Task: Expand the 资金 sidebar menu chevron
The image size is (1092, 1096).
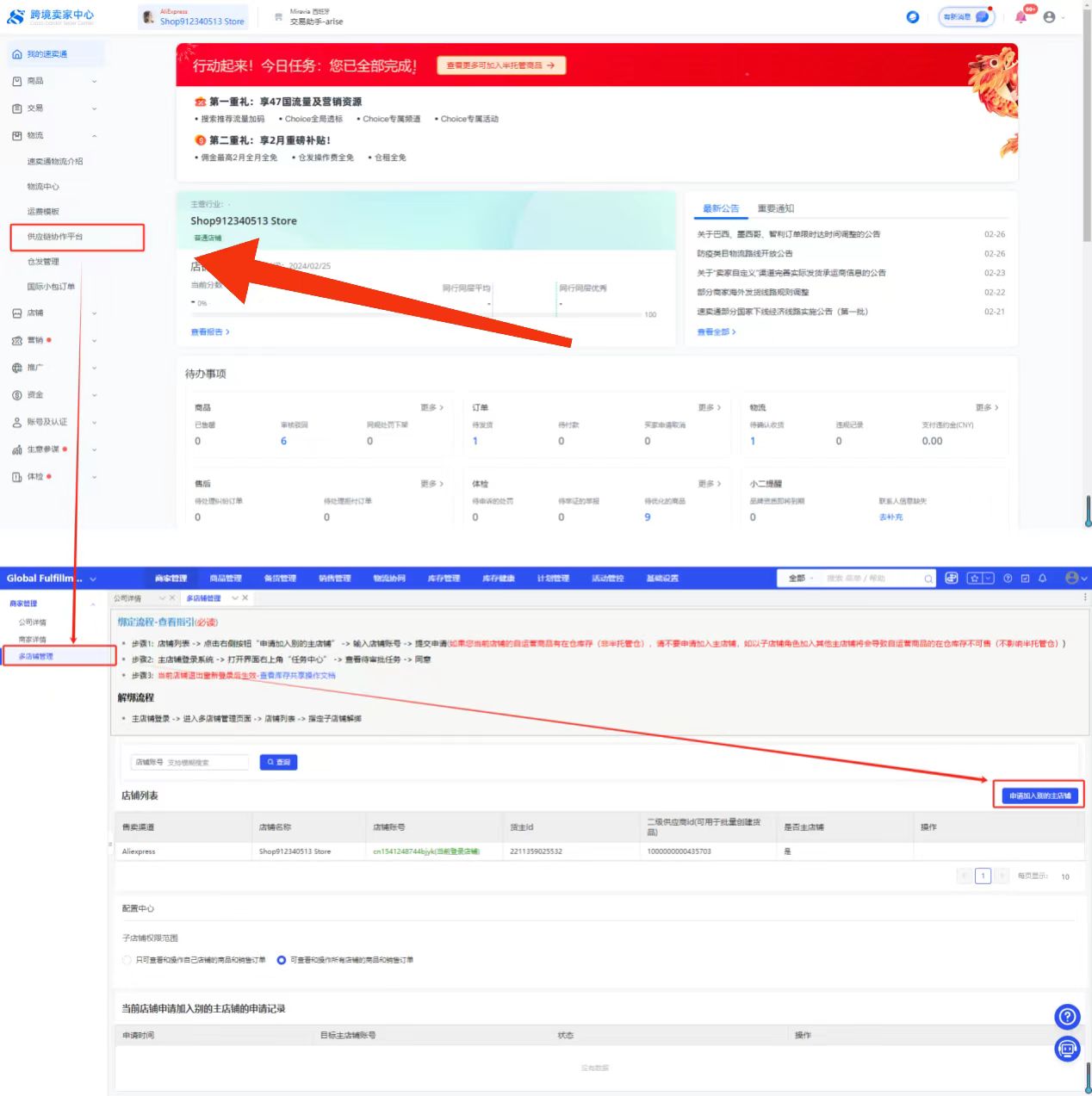Action: [x=94, y=395]
